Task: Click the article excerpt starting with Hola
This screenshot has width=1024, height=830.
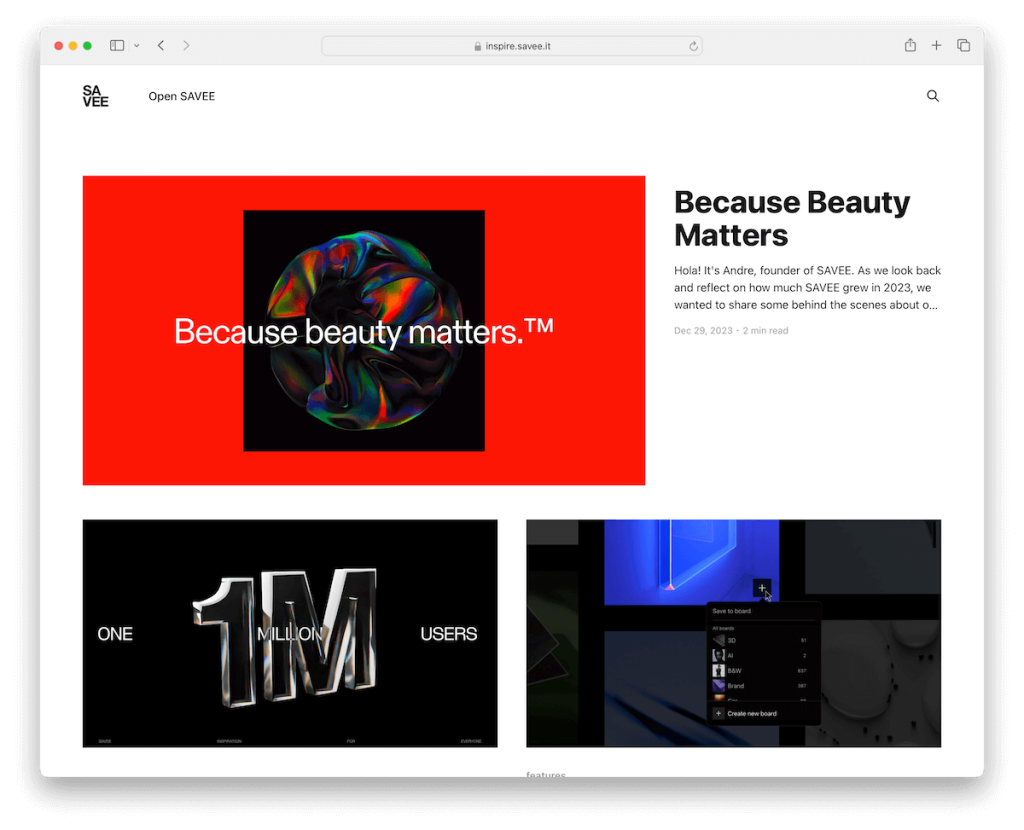Action: coord(807,288)
